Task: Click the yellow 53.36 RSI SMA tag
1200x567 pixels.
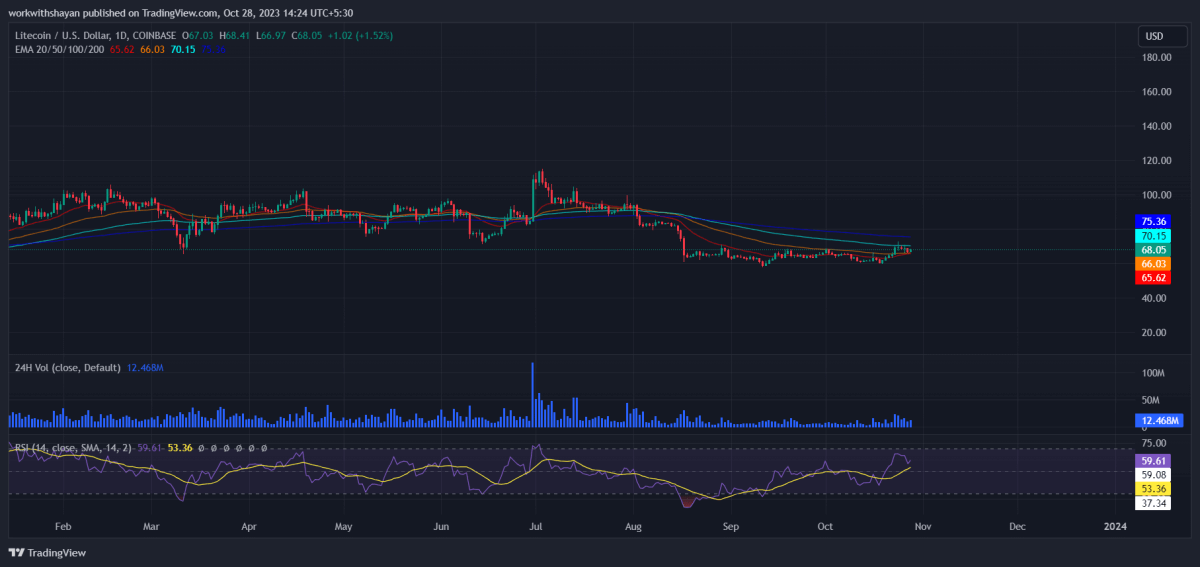Action: [1153, 488]
